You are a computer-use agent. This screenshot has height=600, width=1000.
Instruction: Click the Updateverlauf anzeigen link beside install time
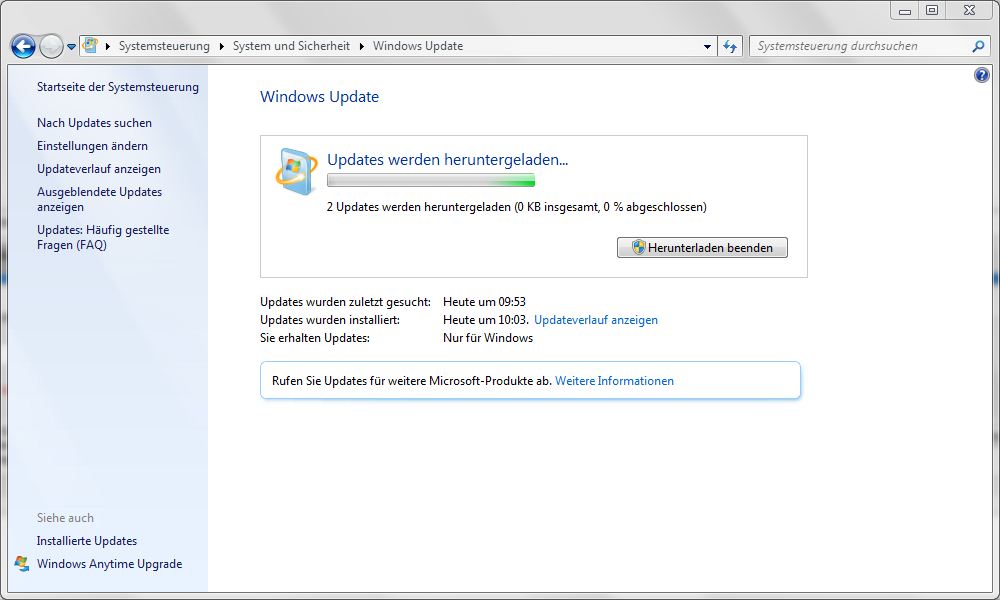coord(596,320)
